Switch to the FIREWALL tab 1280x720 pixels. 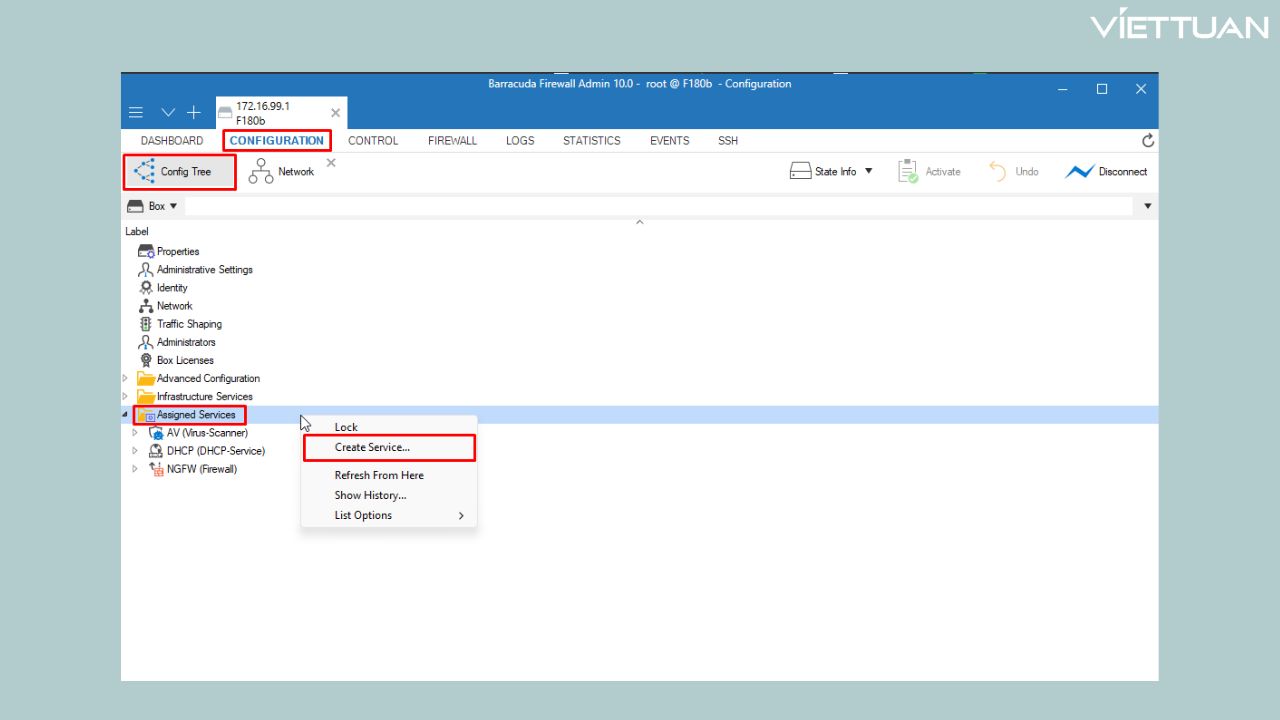click(452, 141)
